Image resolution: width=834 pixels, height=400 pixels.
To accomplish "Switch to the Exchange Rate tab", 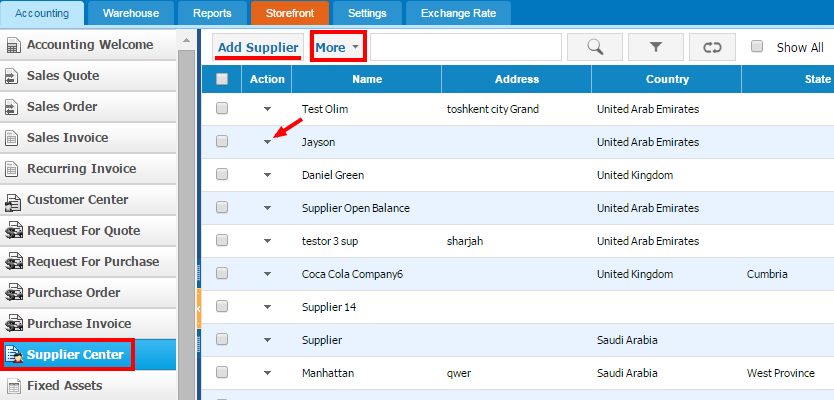I will tap(458, 13).
